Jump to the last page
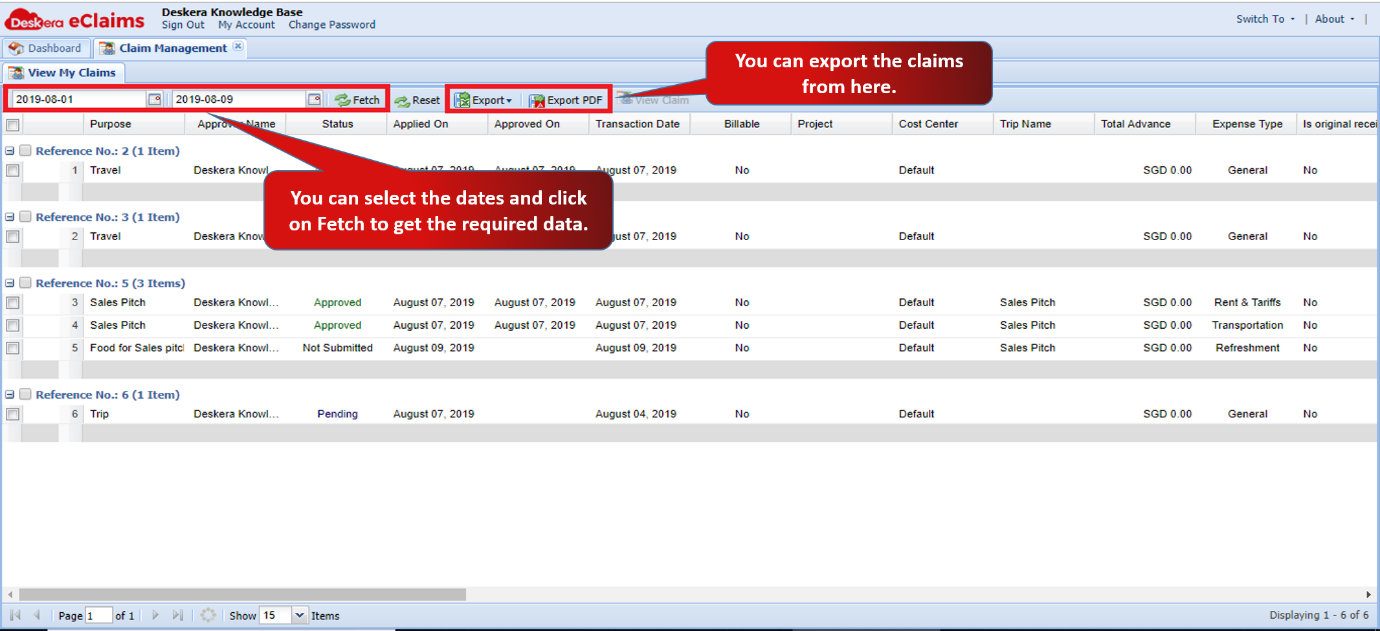The width and height of the screenshot is (1380, 631). [178, 615]
